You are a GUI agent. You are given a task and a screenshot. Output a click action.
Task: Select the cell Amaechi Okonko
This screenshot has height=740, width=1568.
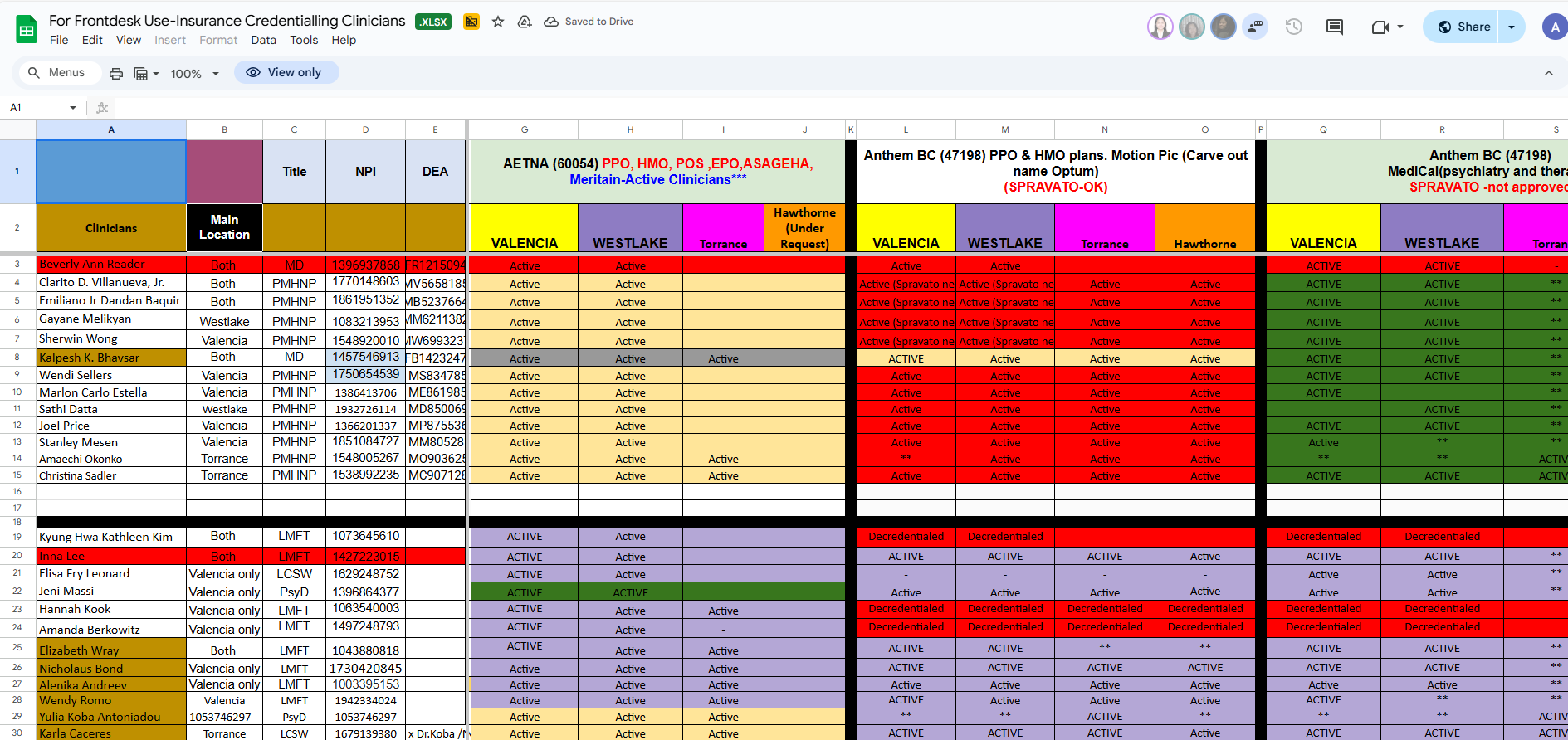[111, 459]
